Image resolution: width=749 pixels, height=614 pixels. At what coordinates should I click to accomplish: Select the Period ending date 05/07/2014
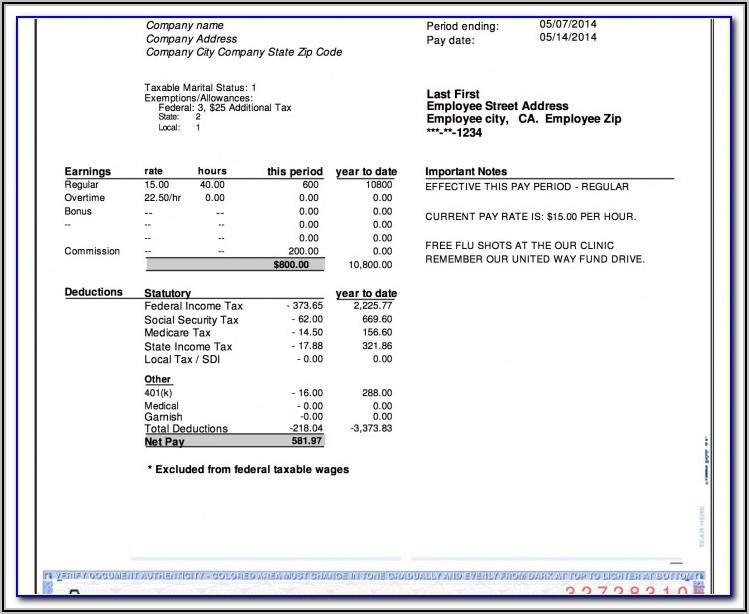pyautogui.click(x=567, y=23)
